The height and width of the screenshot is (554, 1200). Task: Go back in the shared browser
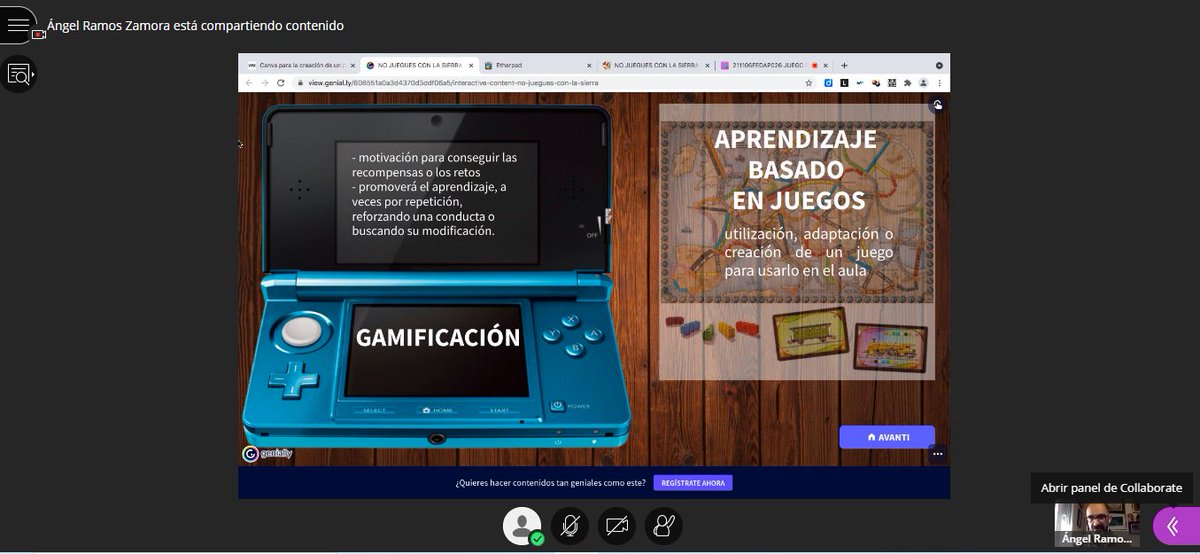coord(250,83)
